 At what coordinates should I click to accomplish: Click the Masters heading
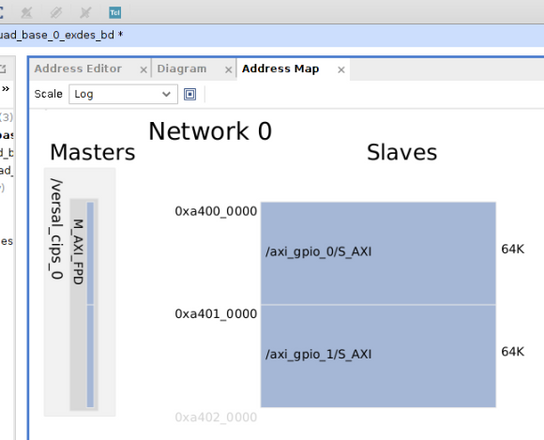[x=93, y=152]
